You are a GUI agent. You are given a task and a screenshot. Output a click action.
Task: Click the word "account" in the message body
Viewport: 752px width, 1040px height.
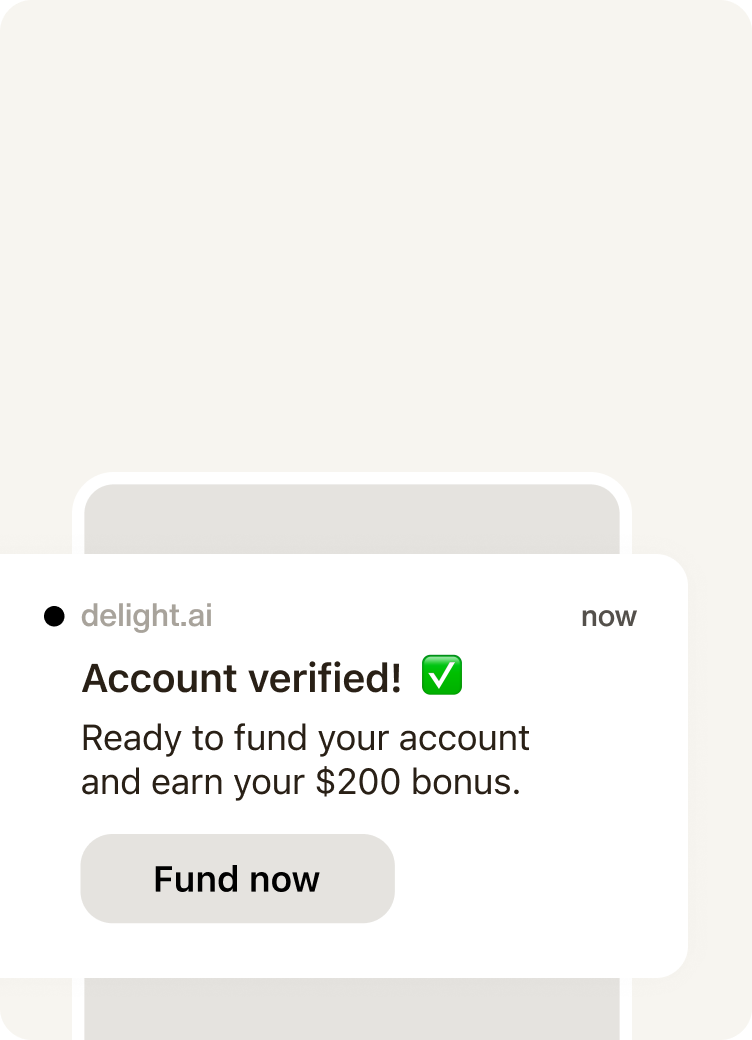[464, 739]
